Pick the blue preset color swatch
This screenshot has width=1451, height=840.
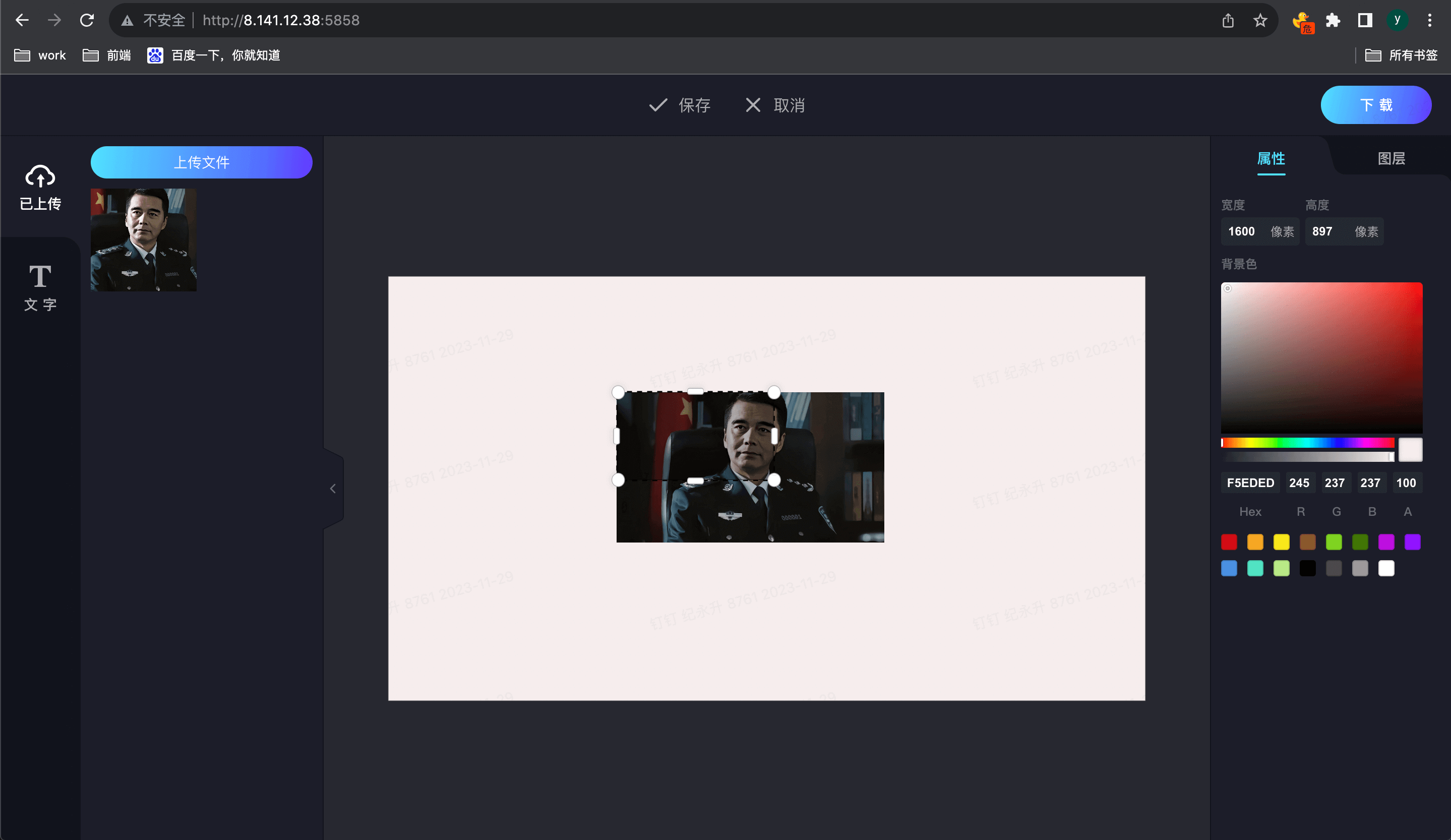tap(1229, 568)
